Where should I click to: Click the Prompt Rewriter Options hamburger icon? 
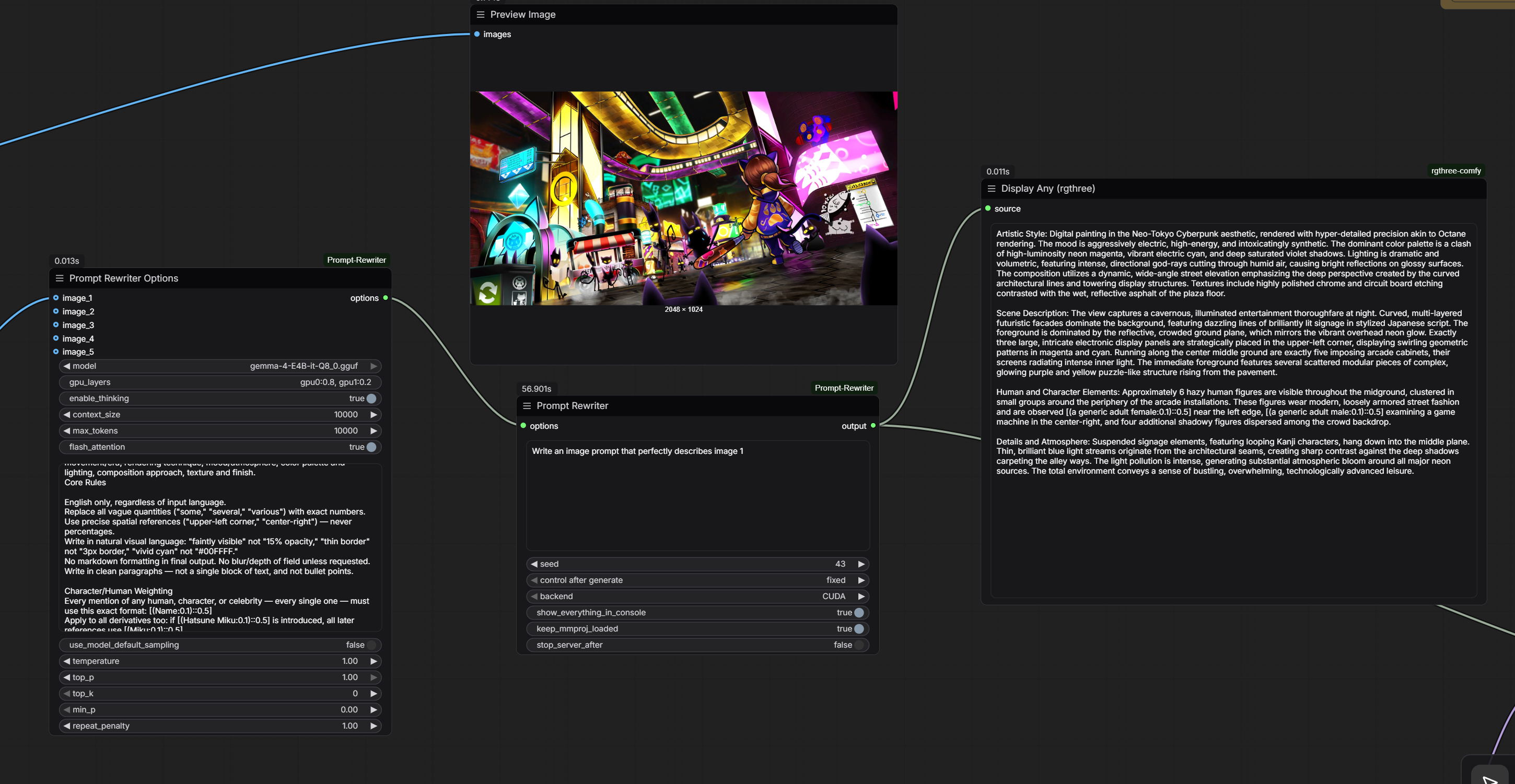[60, 278]
